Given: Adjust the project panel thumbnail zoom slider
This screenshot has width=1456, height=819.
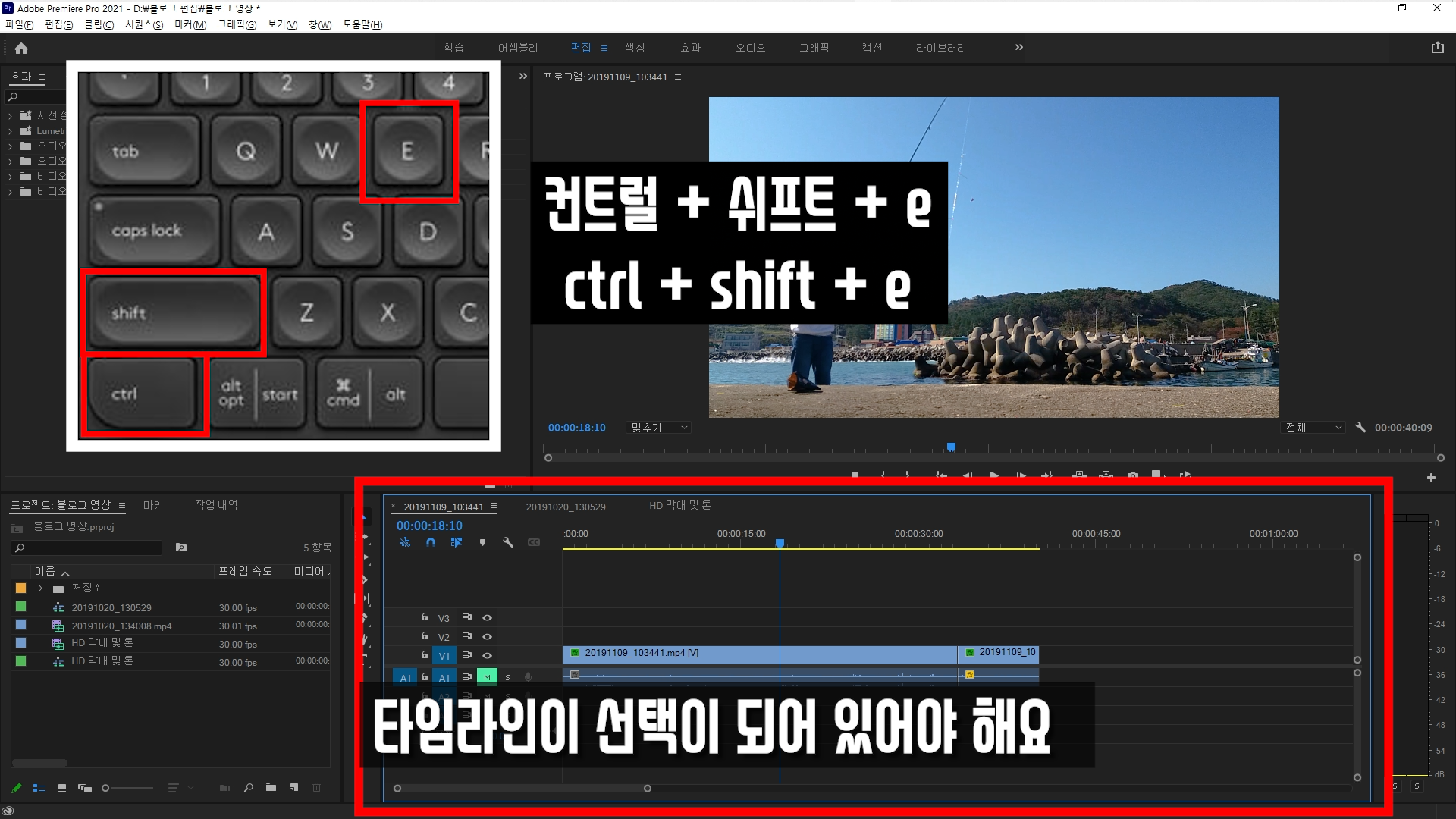Looking at the screenshot, I should point(106,789).
